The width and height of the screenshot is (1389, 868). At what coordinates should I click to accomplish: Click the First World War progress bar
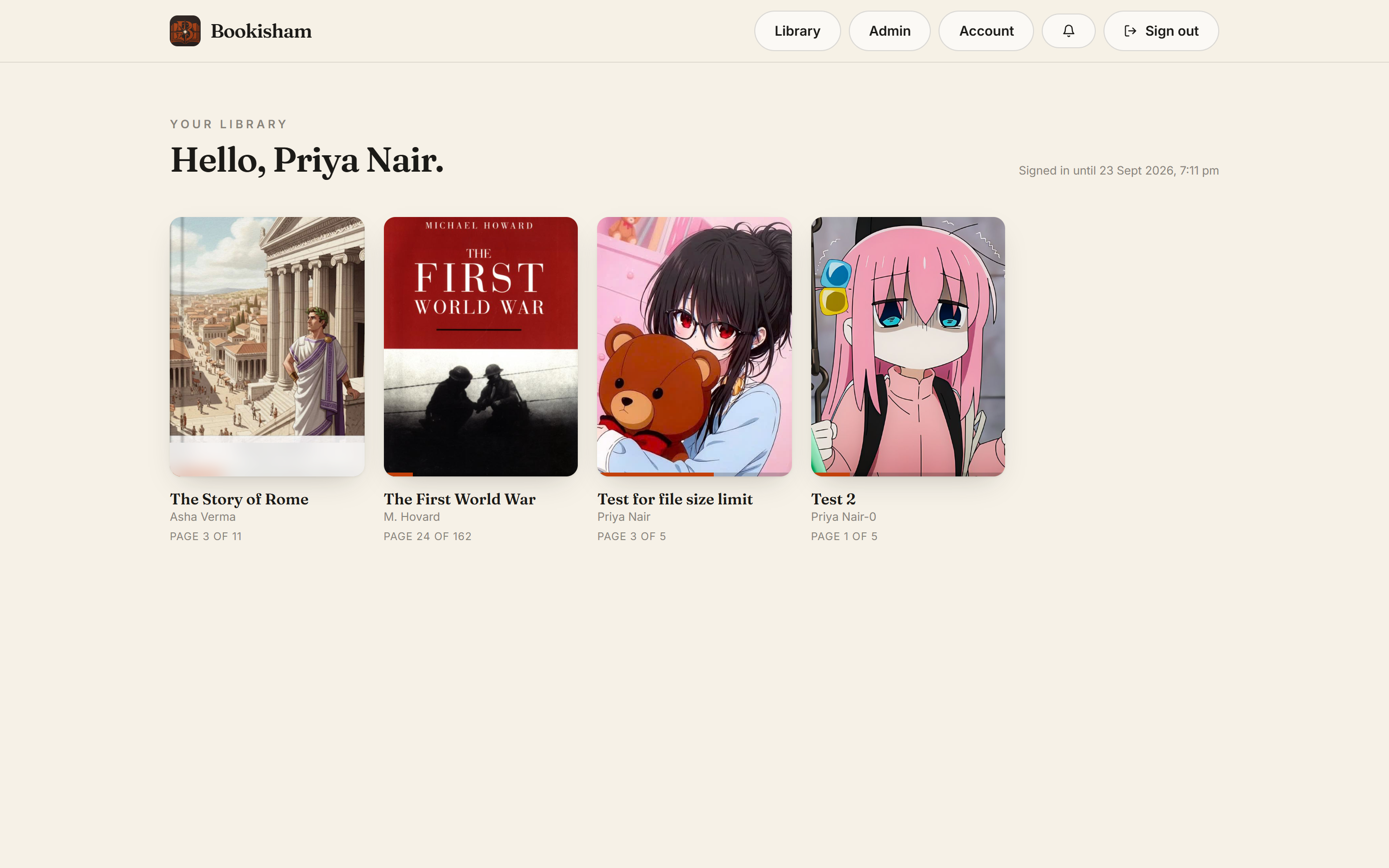click(480, 474)
